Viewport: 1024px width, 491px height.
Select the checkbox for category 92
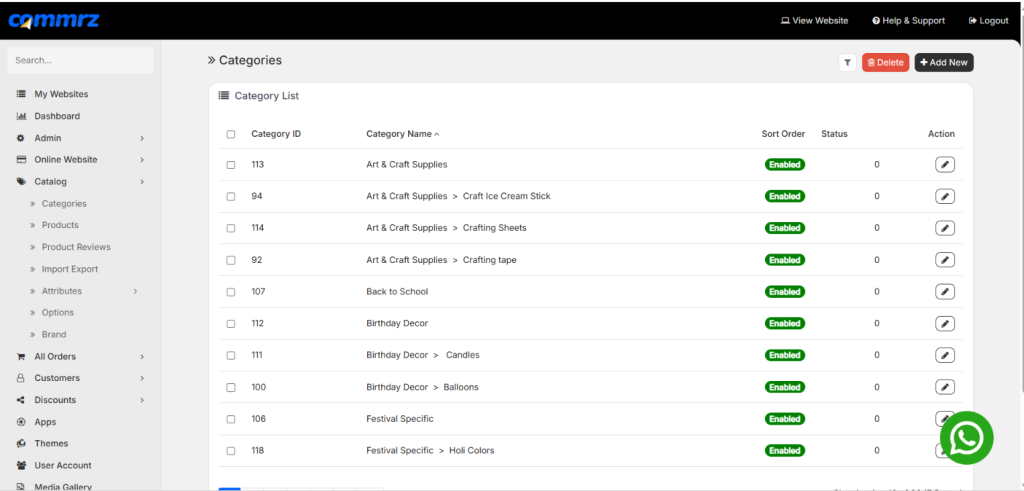(x=231, y=260)
